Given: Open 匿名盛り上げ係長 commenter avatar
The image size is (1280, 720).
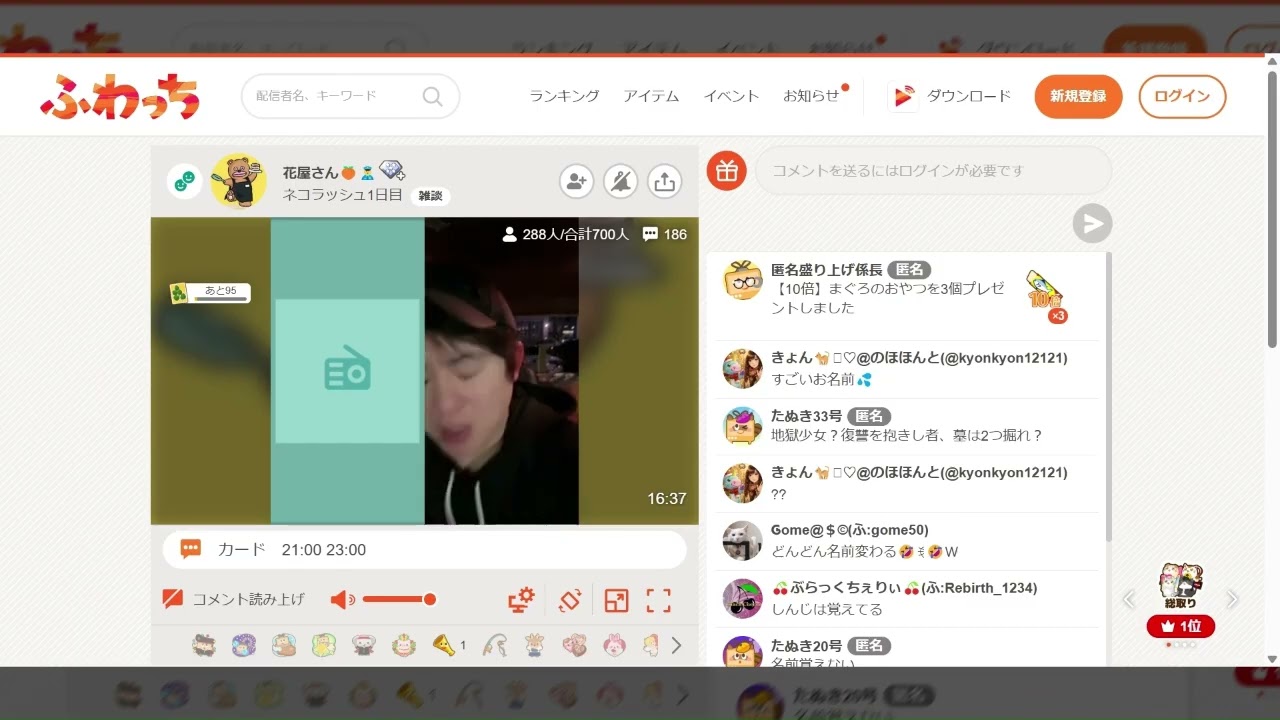Looking at the screenshot, I should point(743,281).
